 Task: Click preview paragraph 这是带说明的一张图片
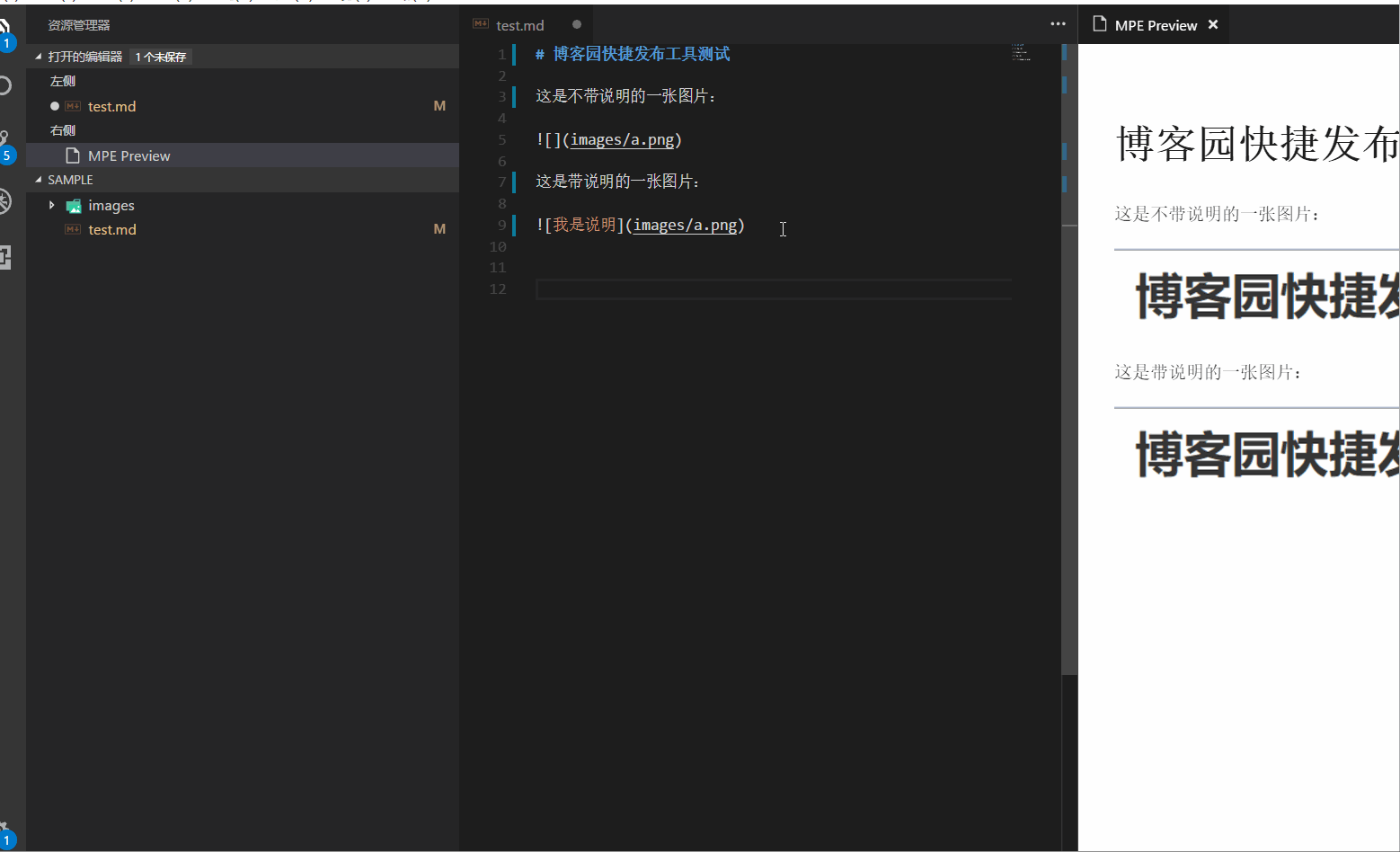pos(1209,372)
